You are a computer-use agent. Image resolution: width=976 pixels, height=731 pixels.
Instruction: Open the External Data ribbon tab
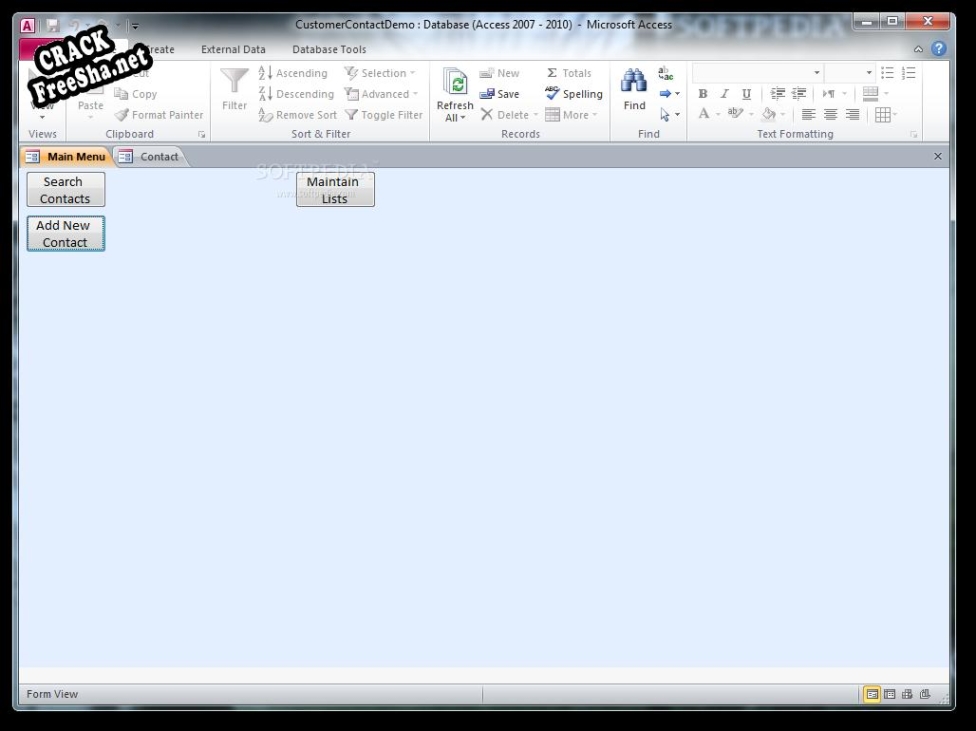pyautogui.click(x=233, y=49)
